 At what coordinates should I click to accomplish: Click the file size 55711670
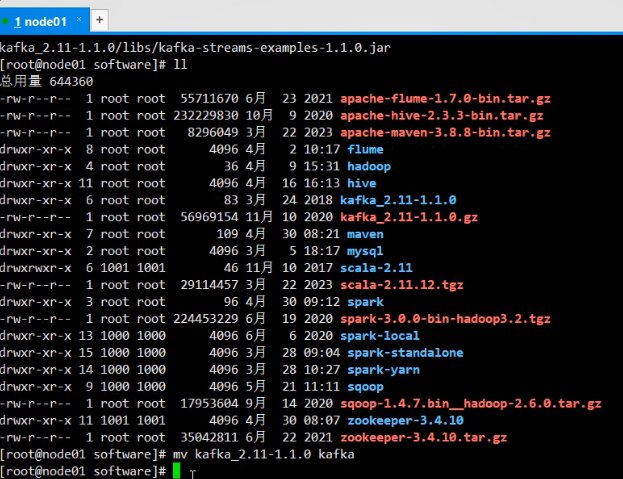click(209, 98)
